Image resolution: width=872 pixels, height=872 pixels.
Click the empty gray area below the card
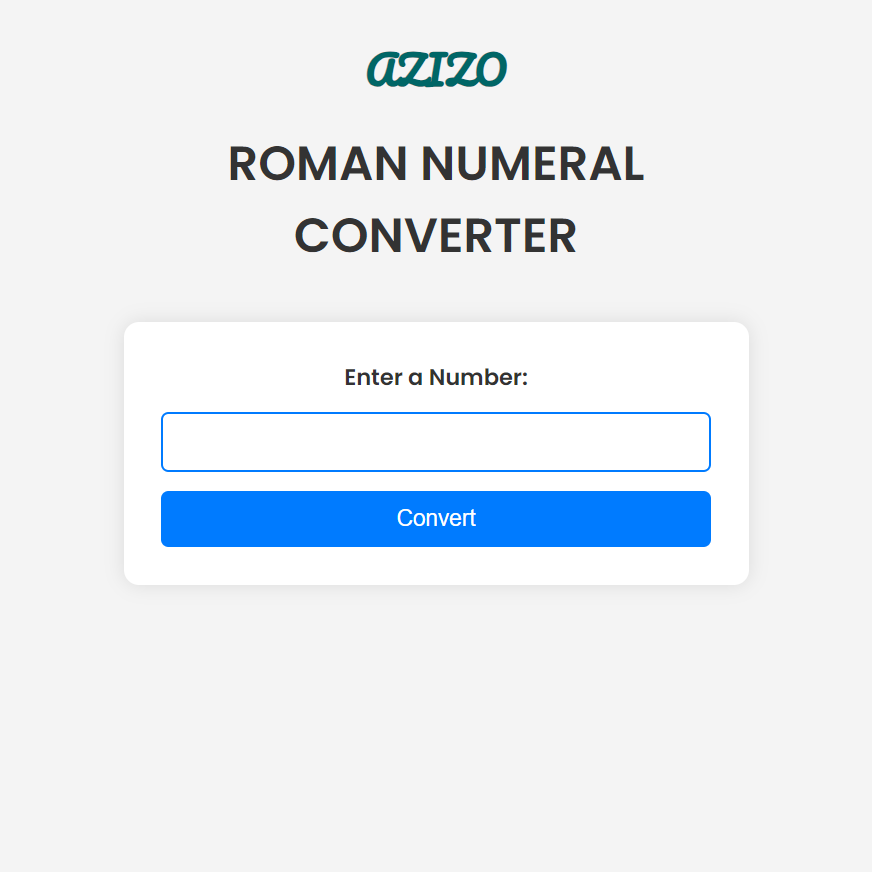[436, 730]
